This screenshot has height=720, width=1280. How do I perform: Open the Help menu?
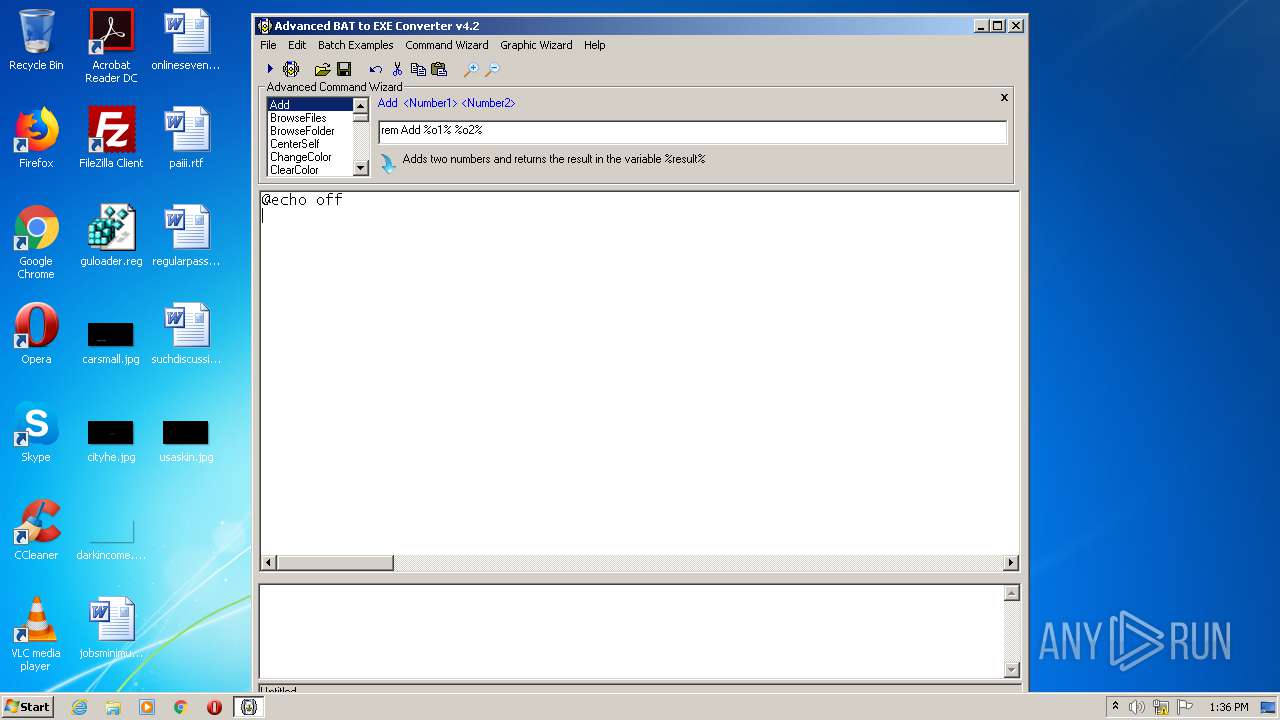pyautogui.click(x=594, y=45)
